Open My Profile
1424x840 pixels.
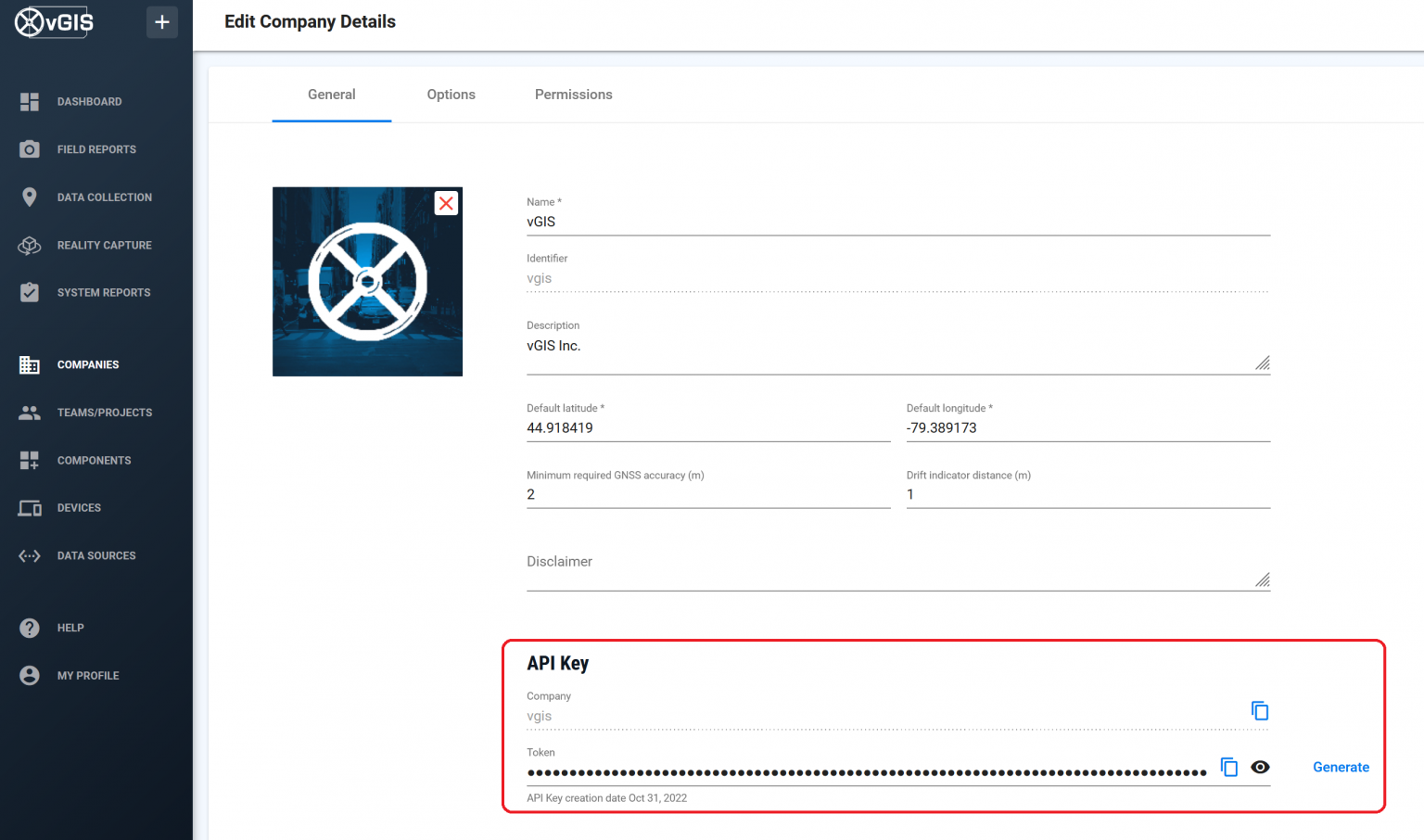point(87,675)
